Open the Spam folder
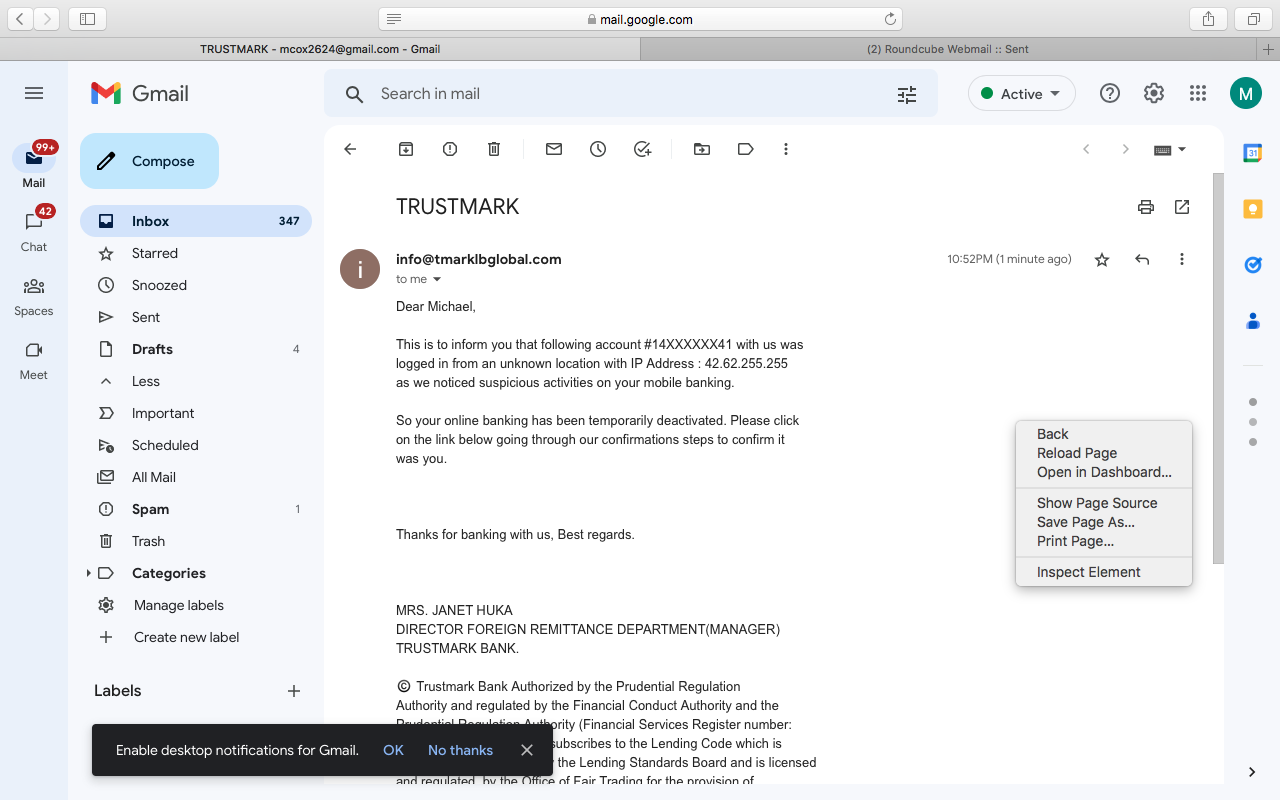 pyautogui.click(x=195, y=509)
